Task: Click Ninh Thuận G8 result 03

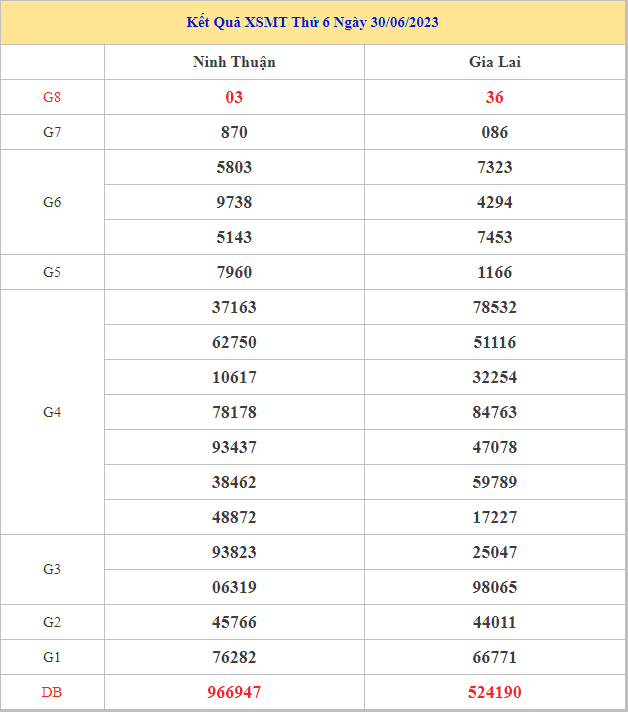Action: point(234,97)
